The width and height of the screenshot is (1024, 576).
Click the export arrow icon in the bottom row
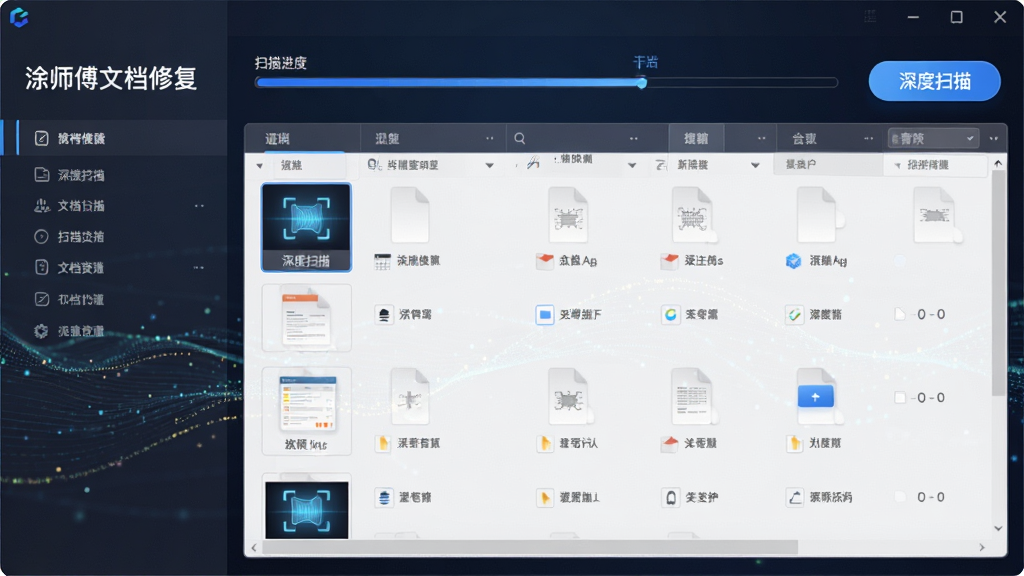pyautogui.click(x=794, y=498)
